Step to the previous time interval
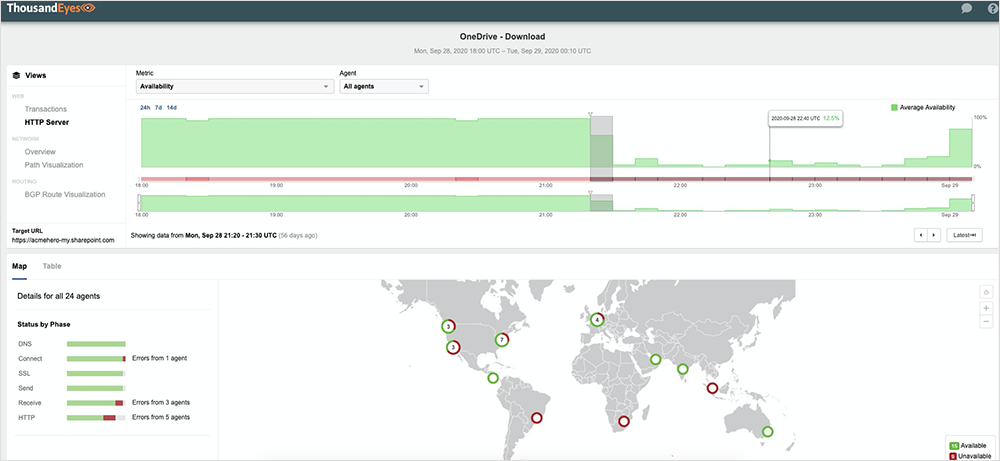 (x=921, y=234)
